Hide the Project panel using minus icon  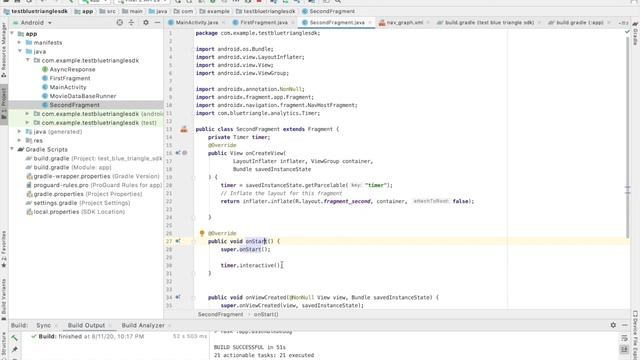158,22
